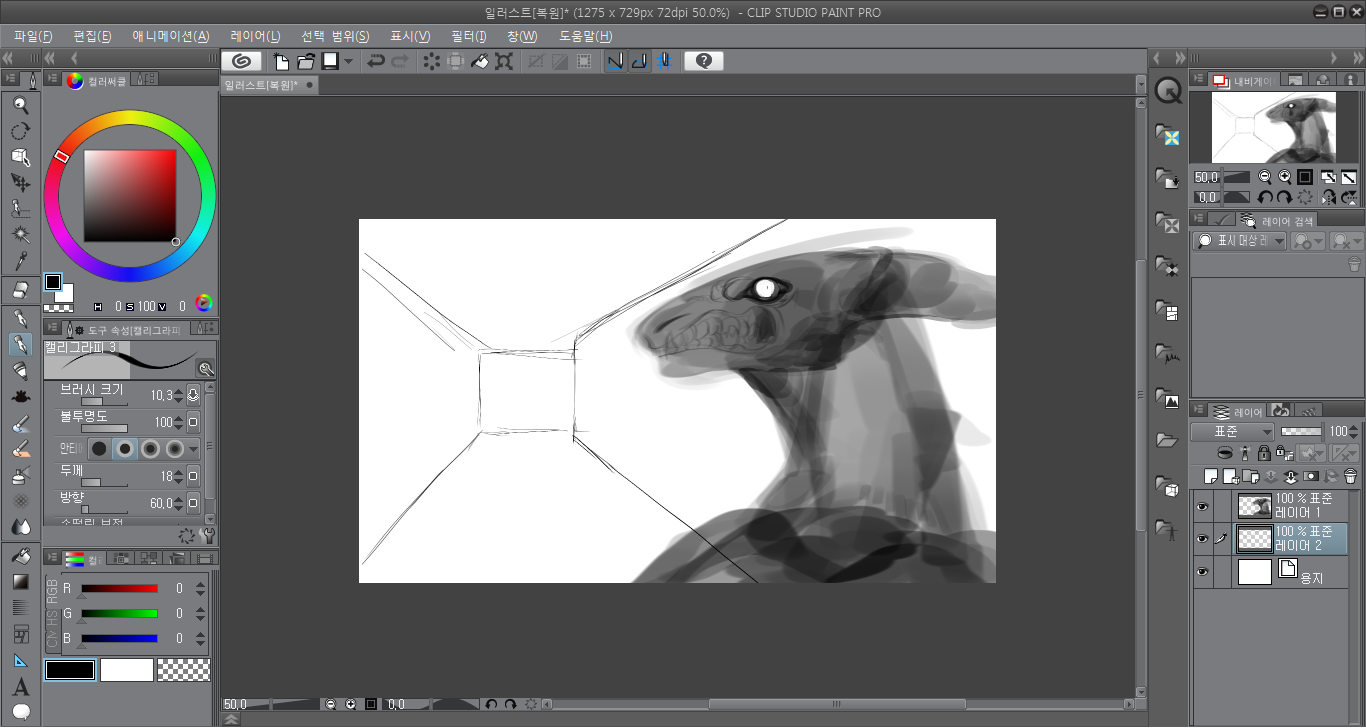The height and width of the screenshot is (728, 1366).
Task: Expand the anti-aliasing options dropdown arrow
Action: 194,449
